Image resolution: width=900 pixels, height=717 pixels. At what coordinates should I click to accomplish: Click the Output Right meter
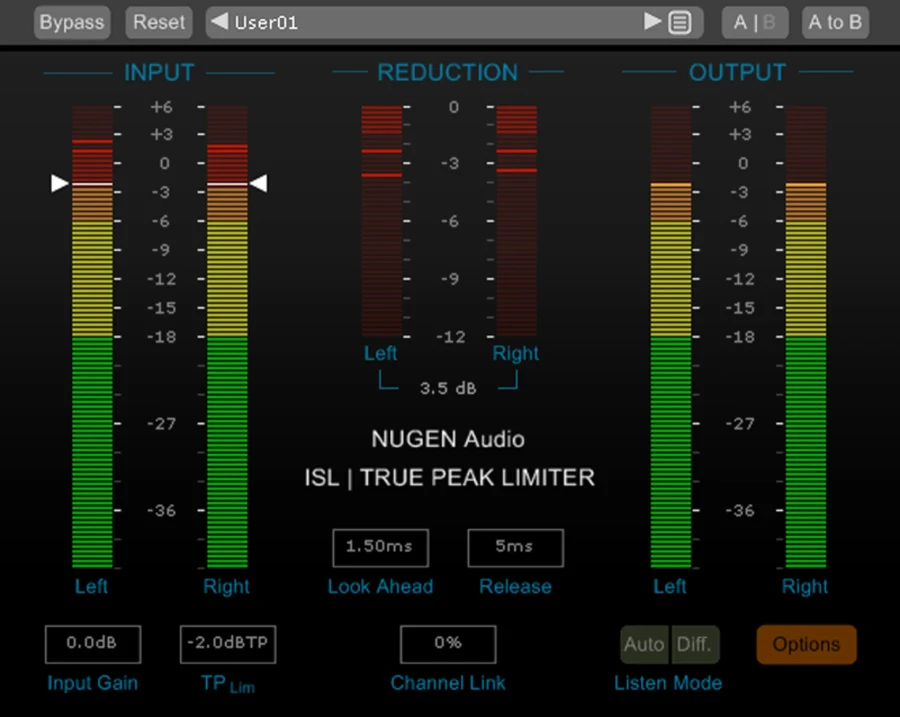806,336
